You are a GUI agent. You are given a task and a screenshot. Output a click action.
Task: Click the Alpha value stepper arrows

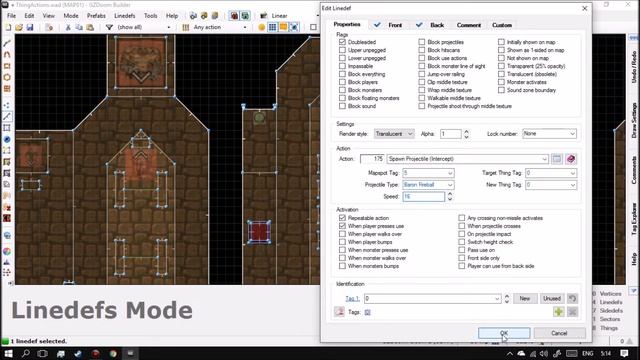coord(466,134)
